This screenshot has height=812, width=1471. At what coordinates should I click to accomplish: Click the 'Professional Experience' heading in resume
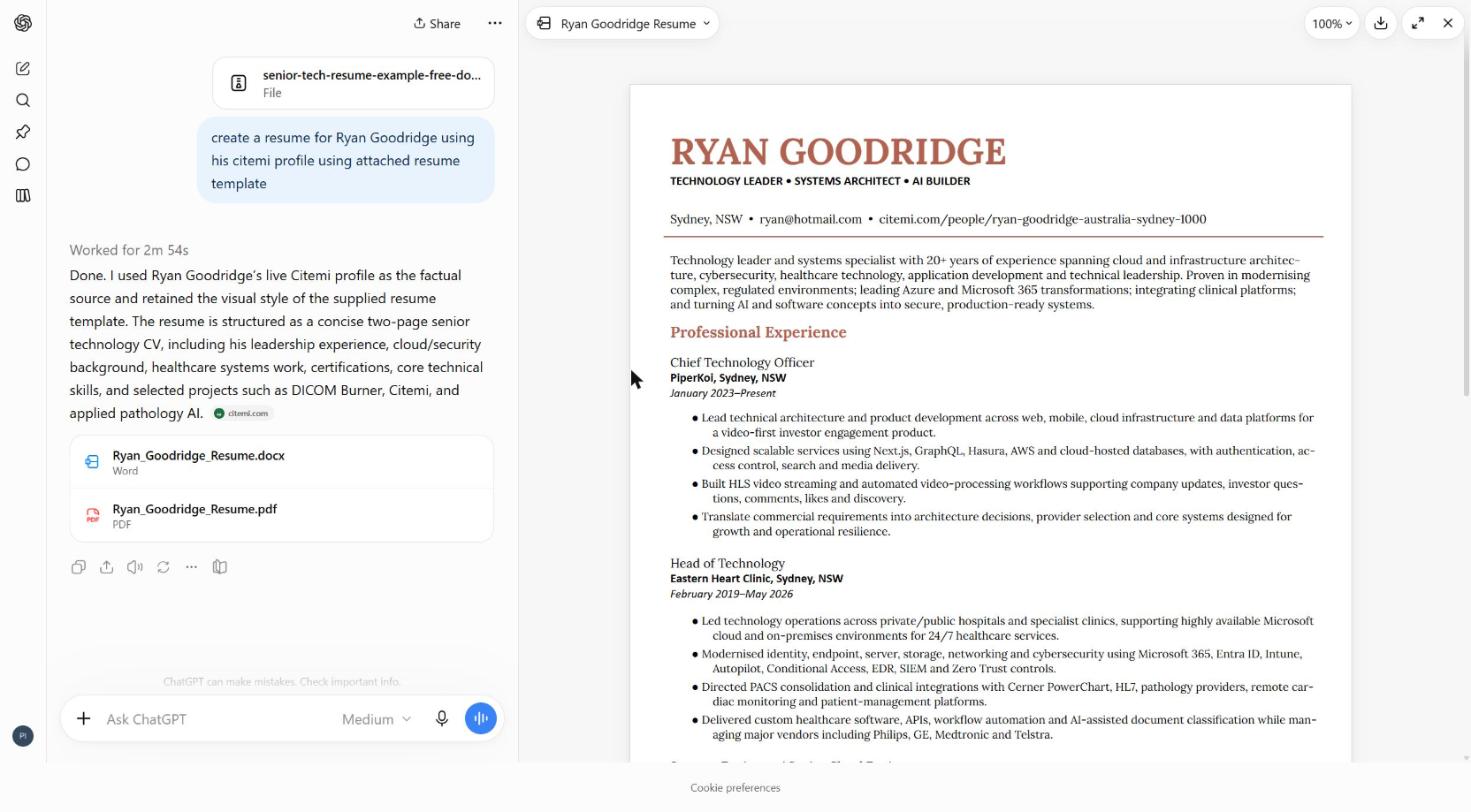point(758,332)
